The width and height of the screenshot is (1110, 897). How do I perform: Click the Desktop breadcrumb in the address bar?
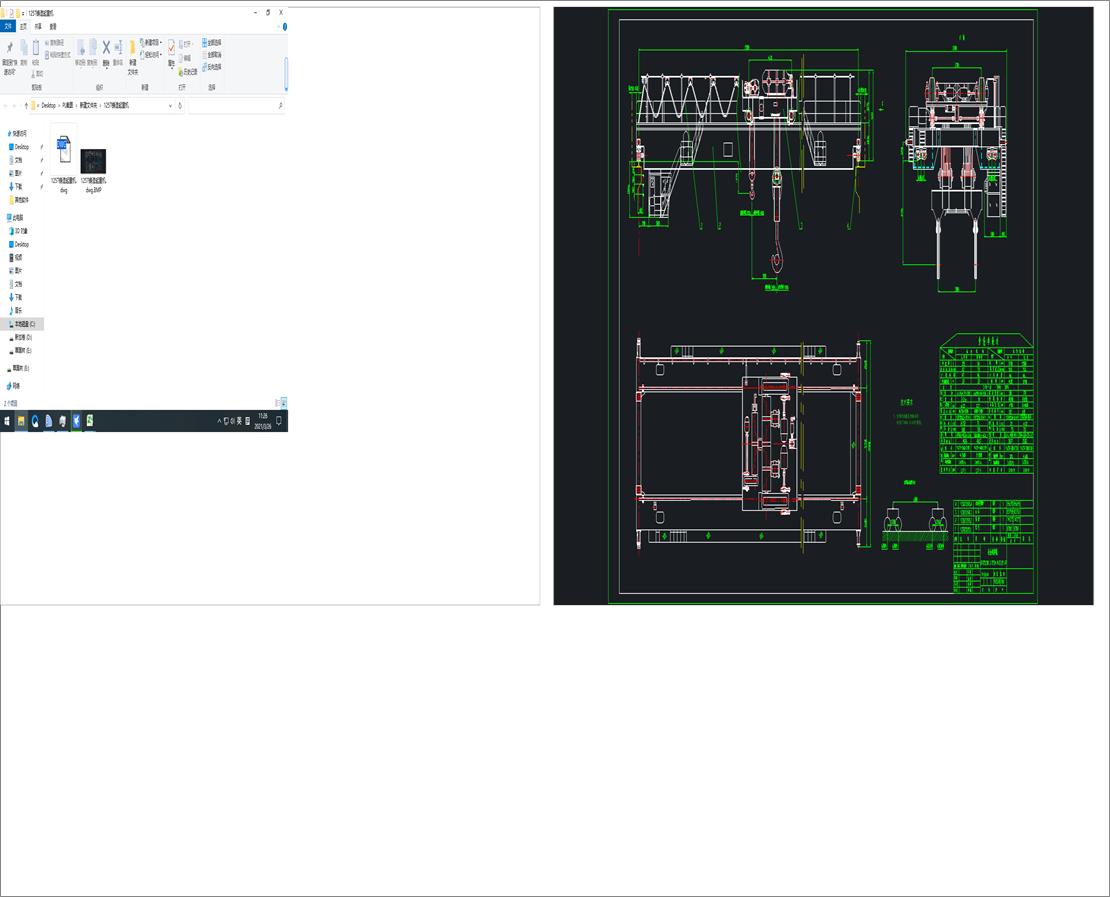tap(48, 105)
